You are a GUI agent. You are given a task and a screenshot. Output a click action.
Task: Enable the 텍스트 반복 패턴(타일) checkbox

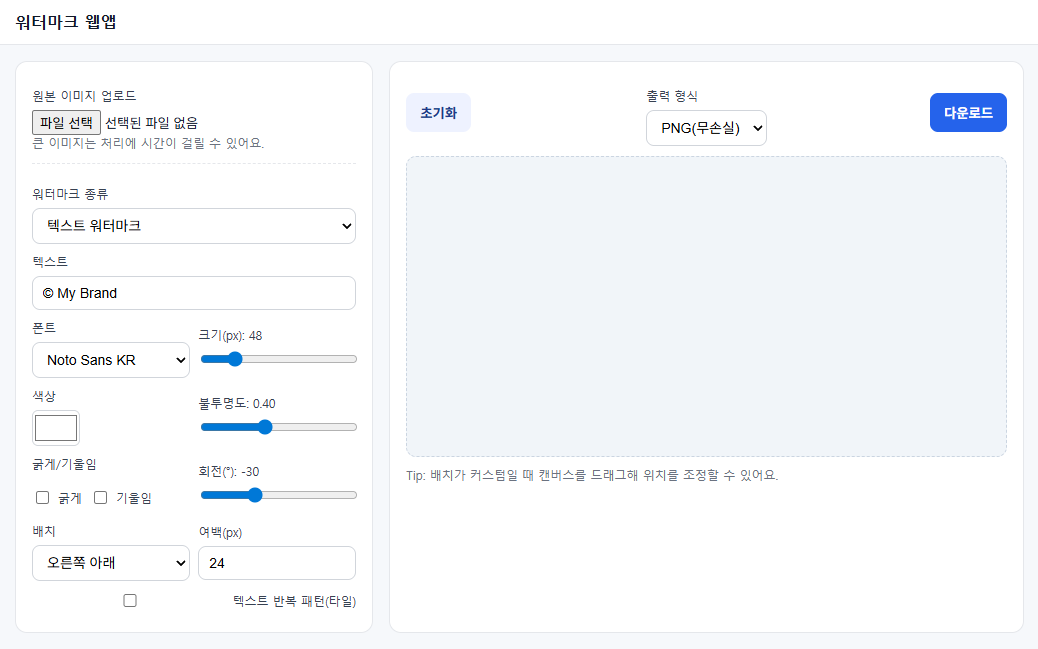point(130,601)
